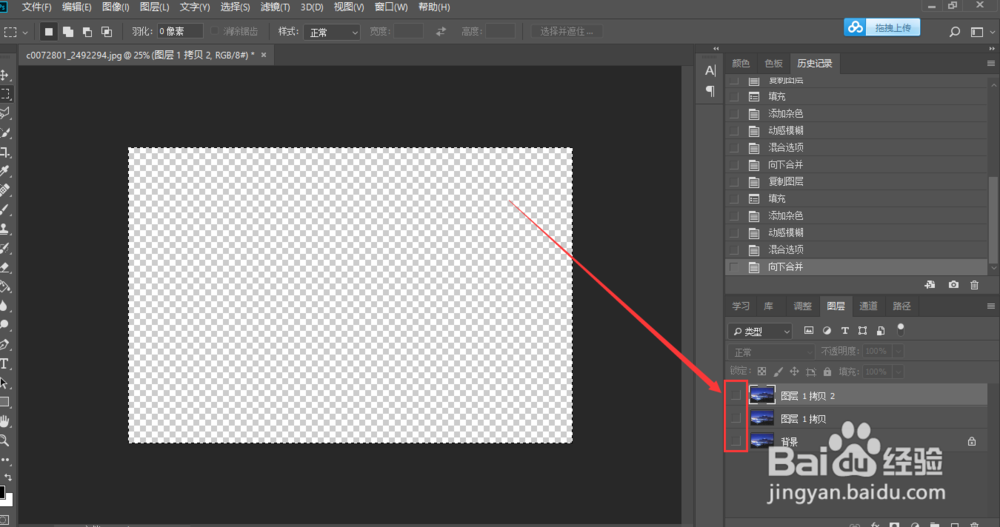
Task: Filter layers by shape layers icon
Action: [863, 330]
